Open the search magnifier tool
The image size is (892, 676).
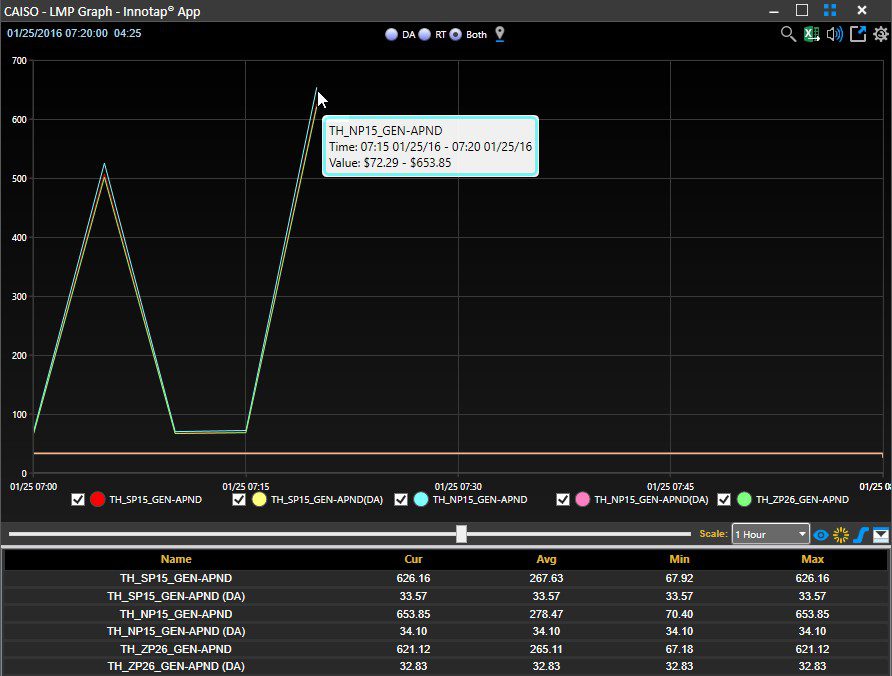click(788, 34)
